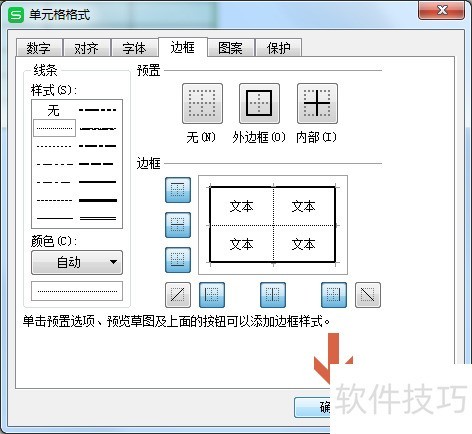472x434 pixels.
Task: Open the 字体 tab
Action: [x=135, y=48]
